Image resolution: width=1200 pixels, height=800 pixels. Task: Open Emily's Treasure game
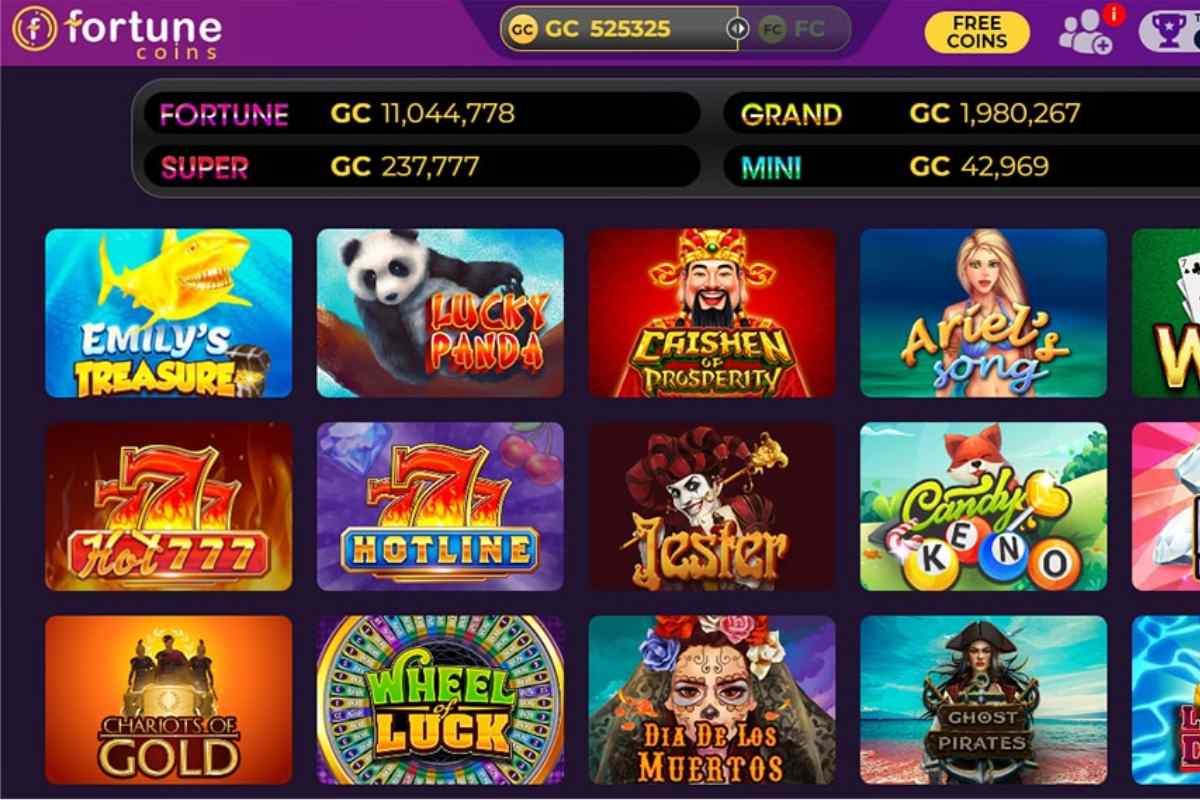point(169,313)
